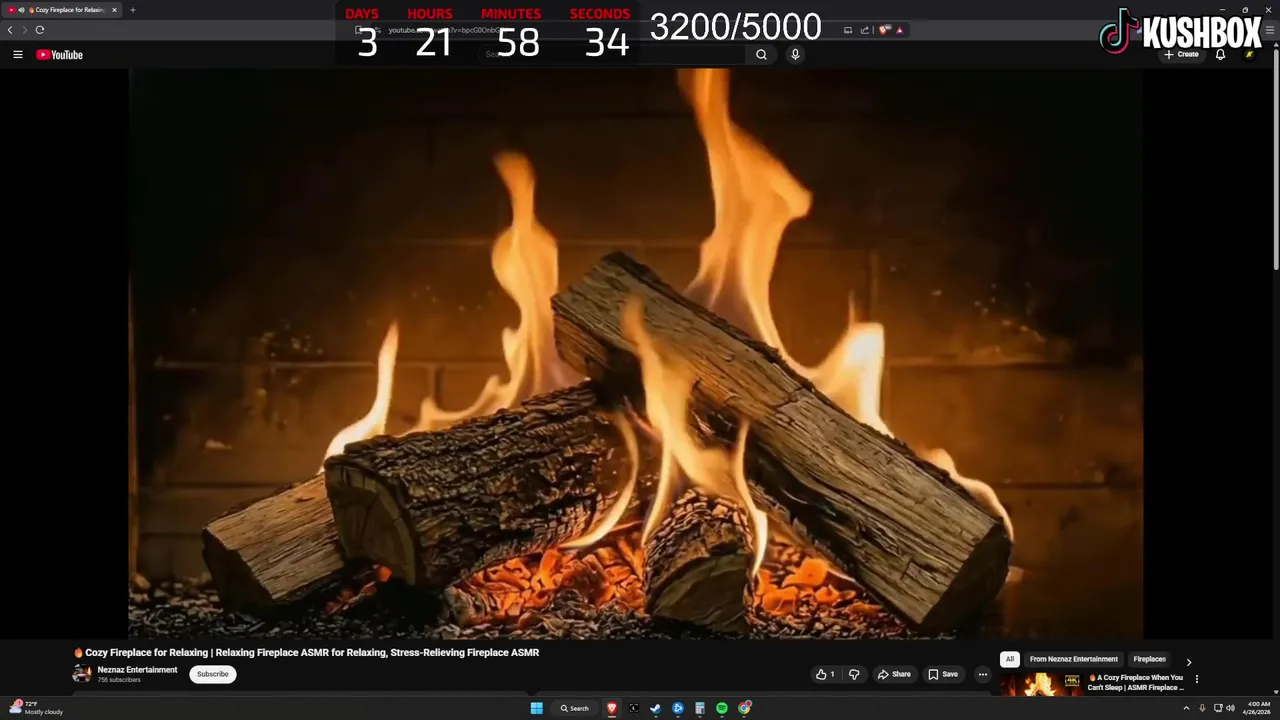This screenshot has width=1280, height=720.
Task: Close the Cozy Fireplace browser tab
Action: [x=114, y=10]
